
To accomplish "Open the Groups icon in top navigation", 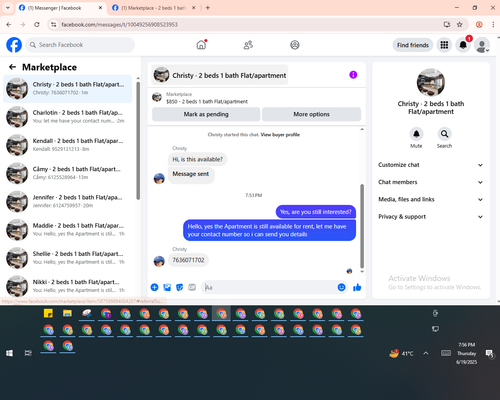I will pos(295,45).
